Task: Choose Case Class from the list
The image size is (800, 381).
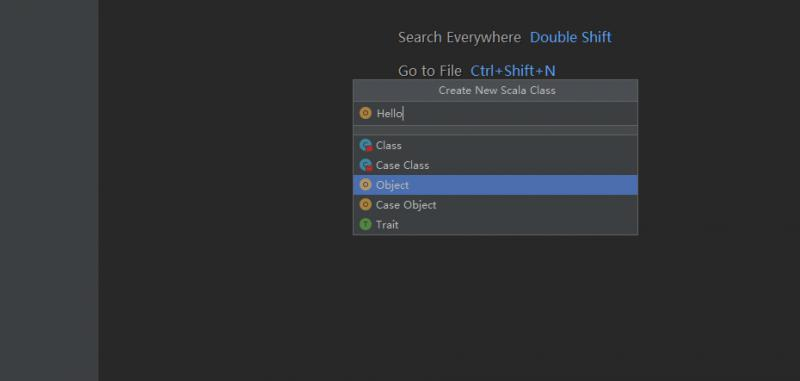Action: point(495,165)
